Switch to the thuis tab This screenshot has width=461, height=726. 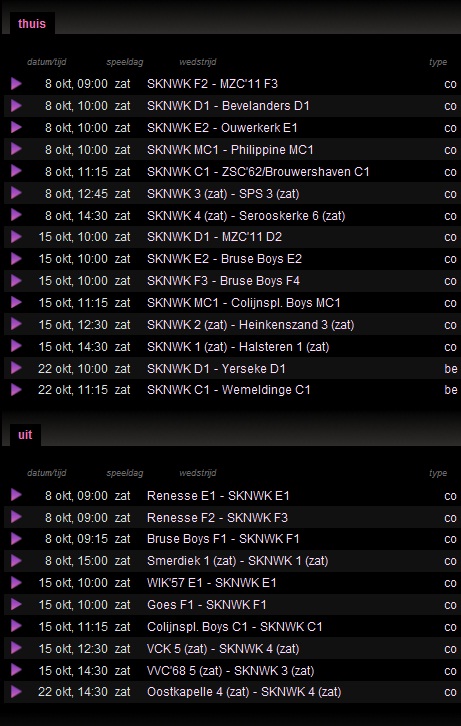pos(32,23)
